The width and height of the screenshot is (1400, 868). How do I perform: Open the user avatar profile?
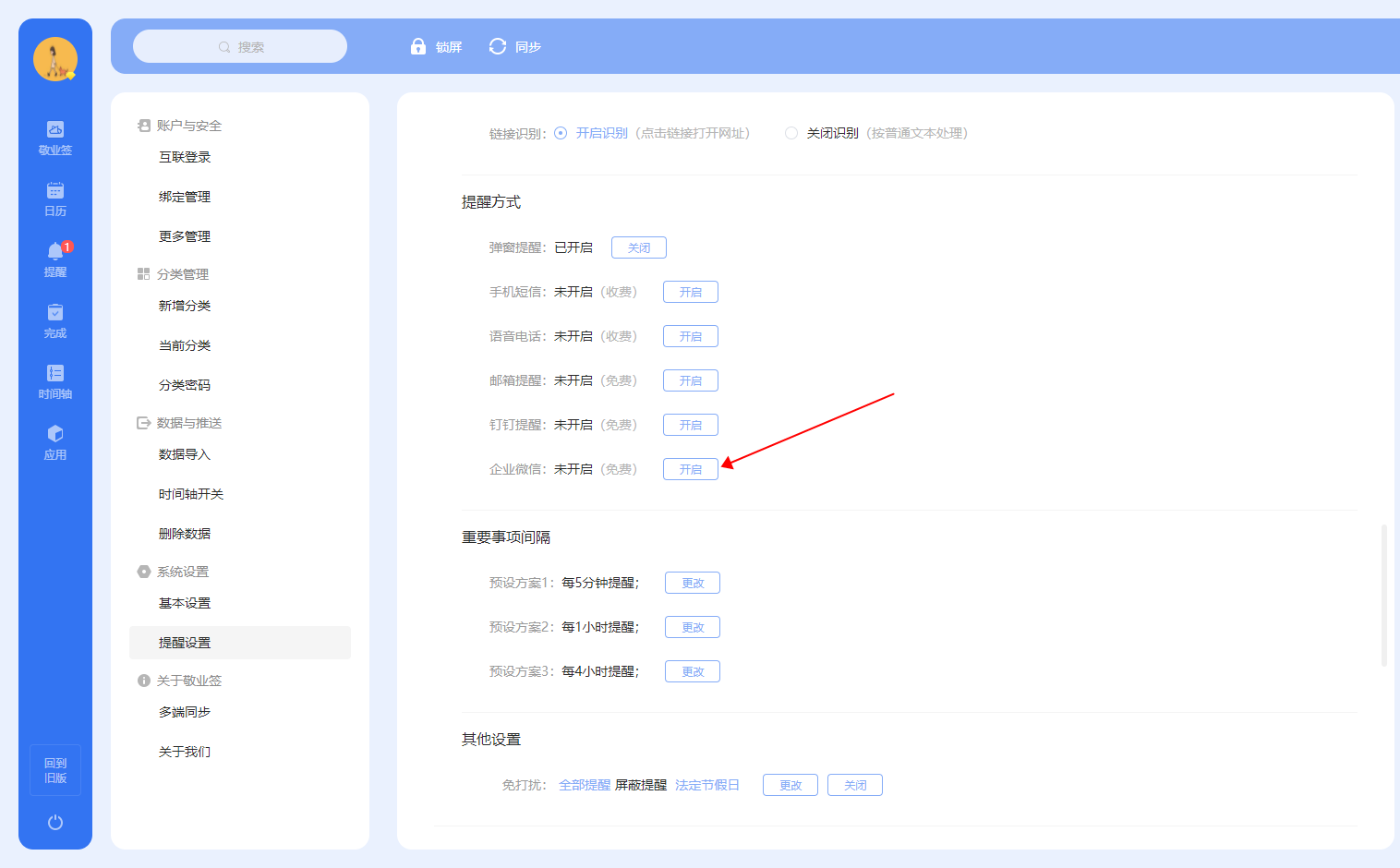click(x=55, y=59)
